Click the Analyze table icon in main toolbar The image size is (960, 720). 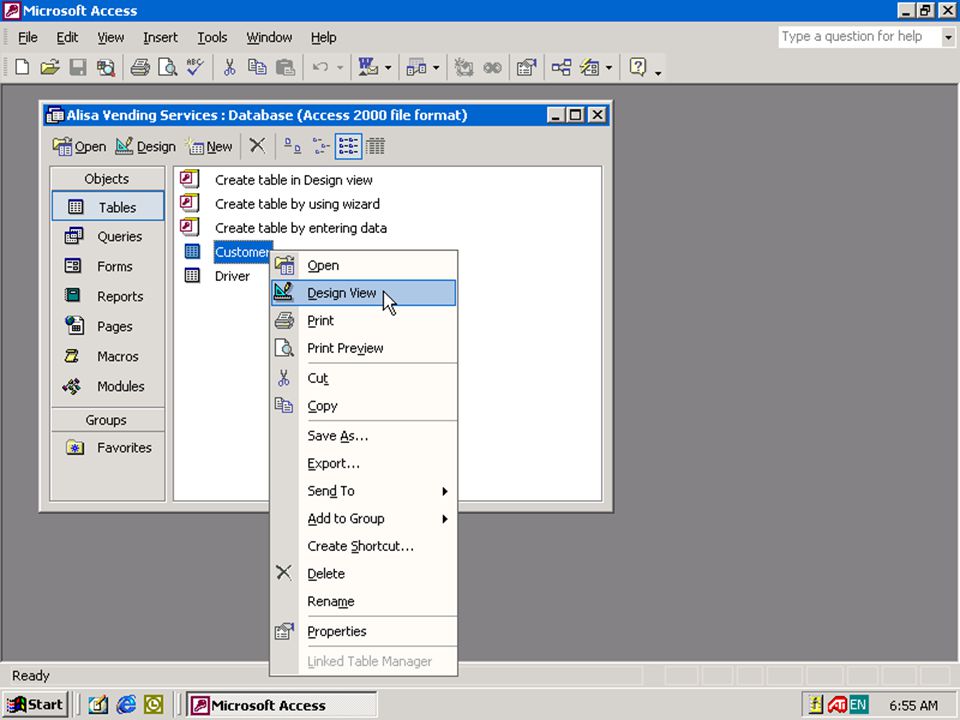tap(416, 67)
